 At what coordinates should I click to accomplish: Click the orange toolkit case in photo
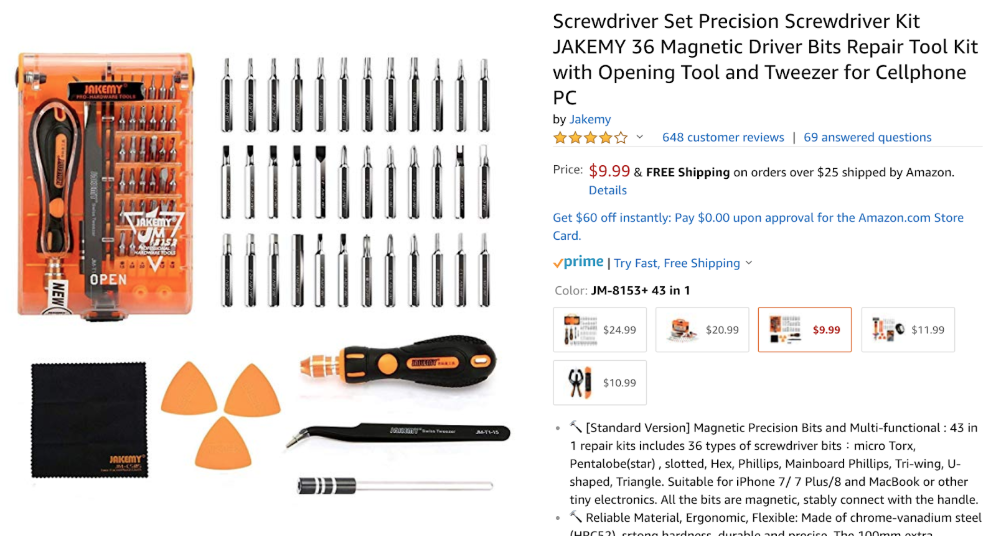click(x=105, y=185)
